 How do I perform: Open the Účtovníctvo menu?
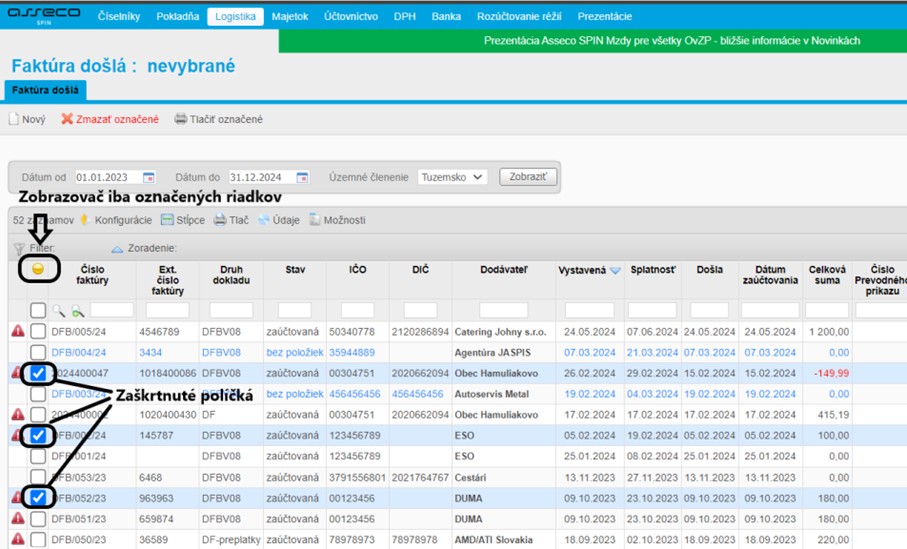tap(350, 17)
